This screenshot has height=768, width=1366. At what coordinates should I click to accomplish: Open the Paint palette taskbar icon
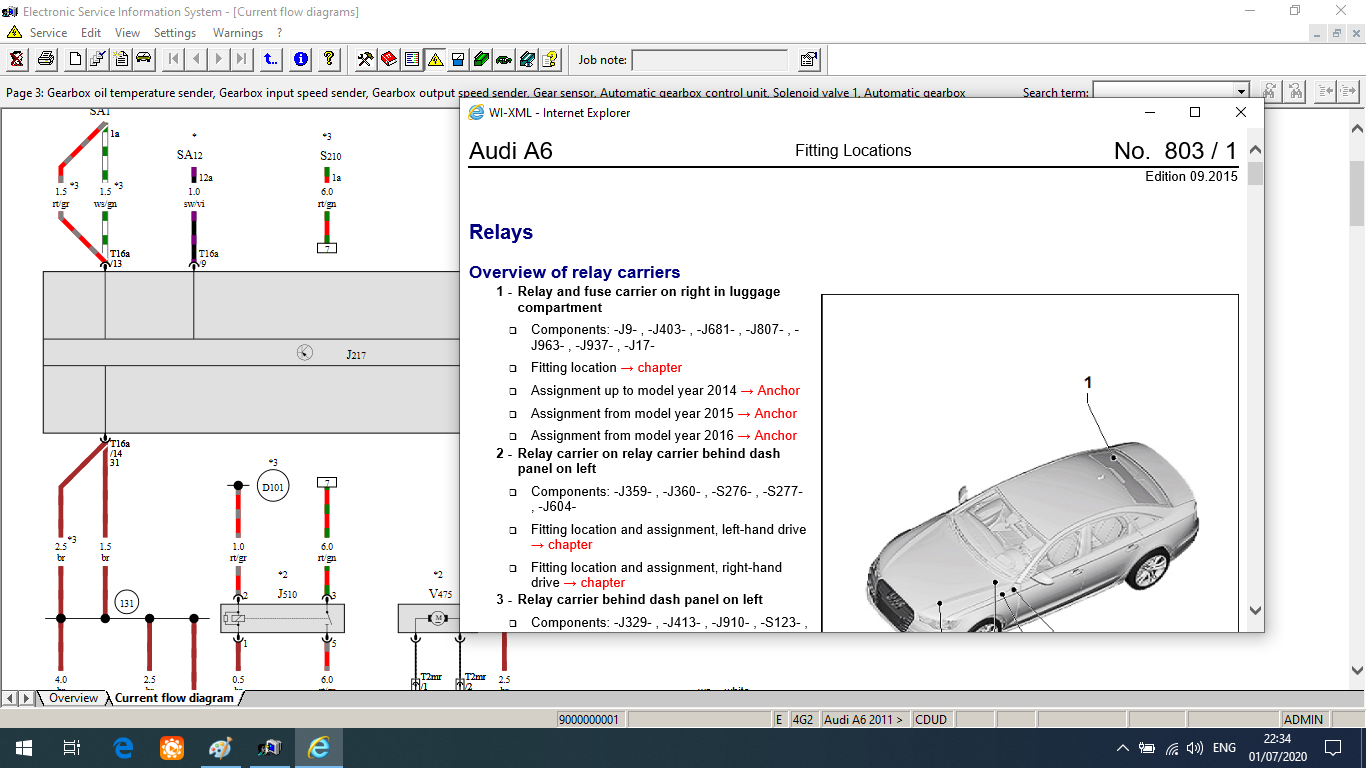click(220, 748)
